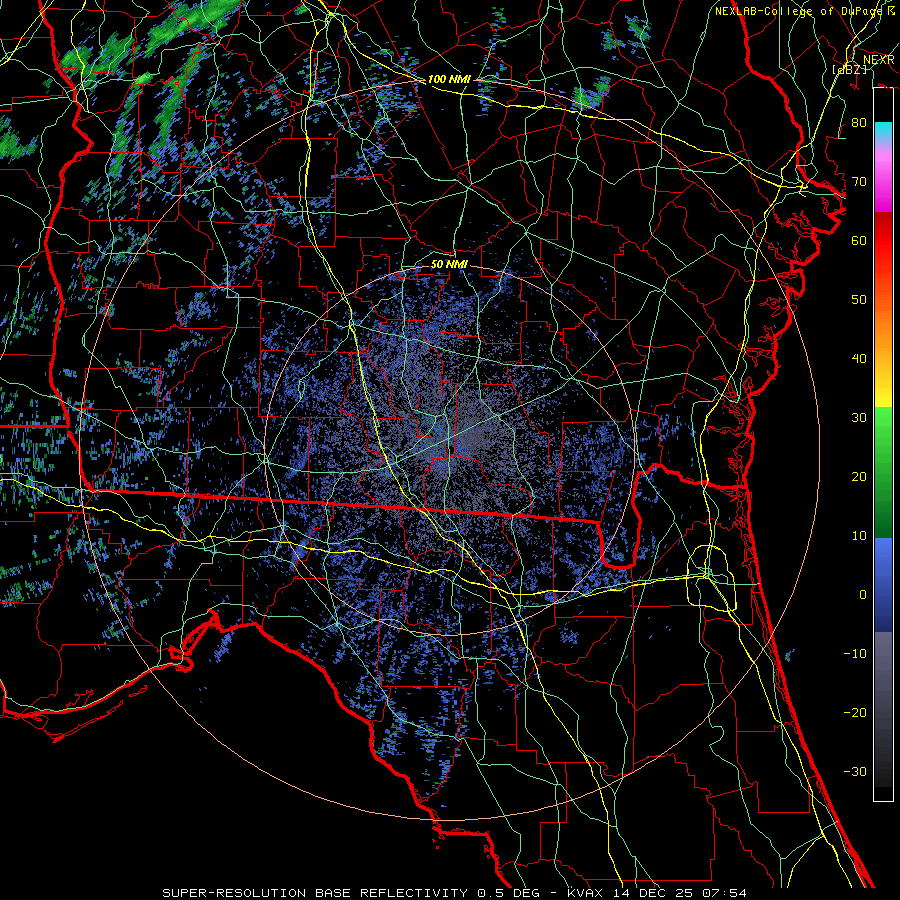Click the 80 value on the dBZ scale

[859, 123]
